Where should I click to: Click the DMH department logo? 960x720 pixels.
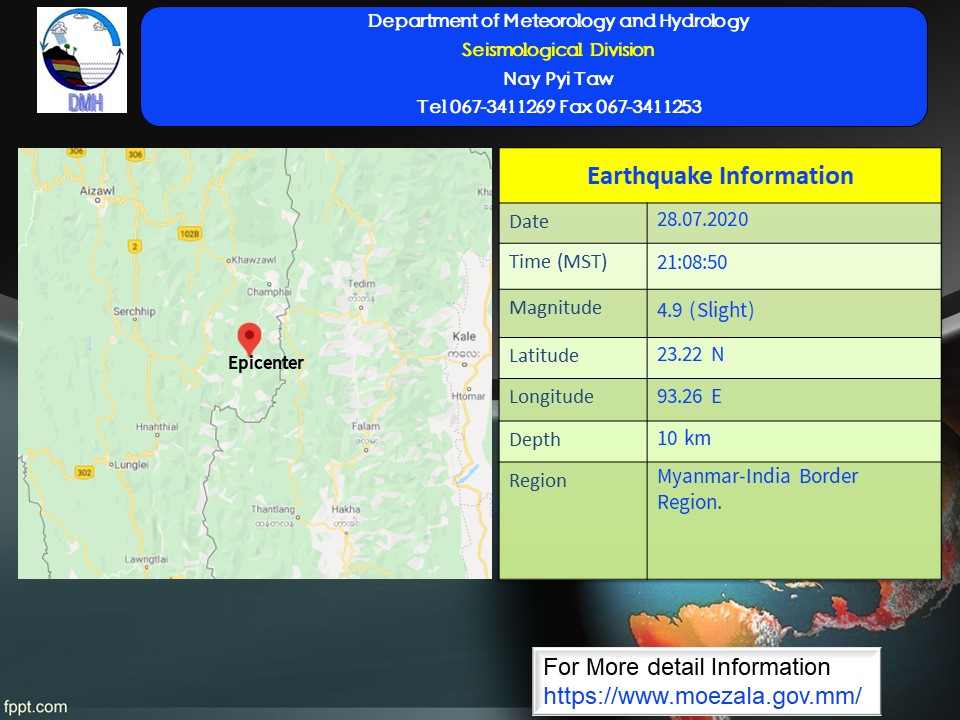[82, 60]
